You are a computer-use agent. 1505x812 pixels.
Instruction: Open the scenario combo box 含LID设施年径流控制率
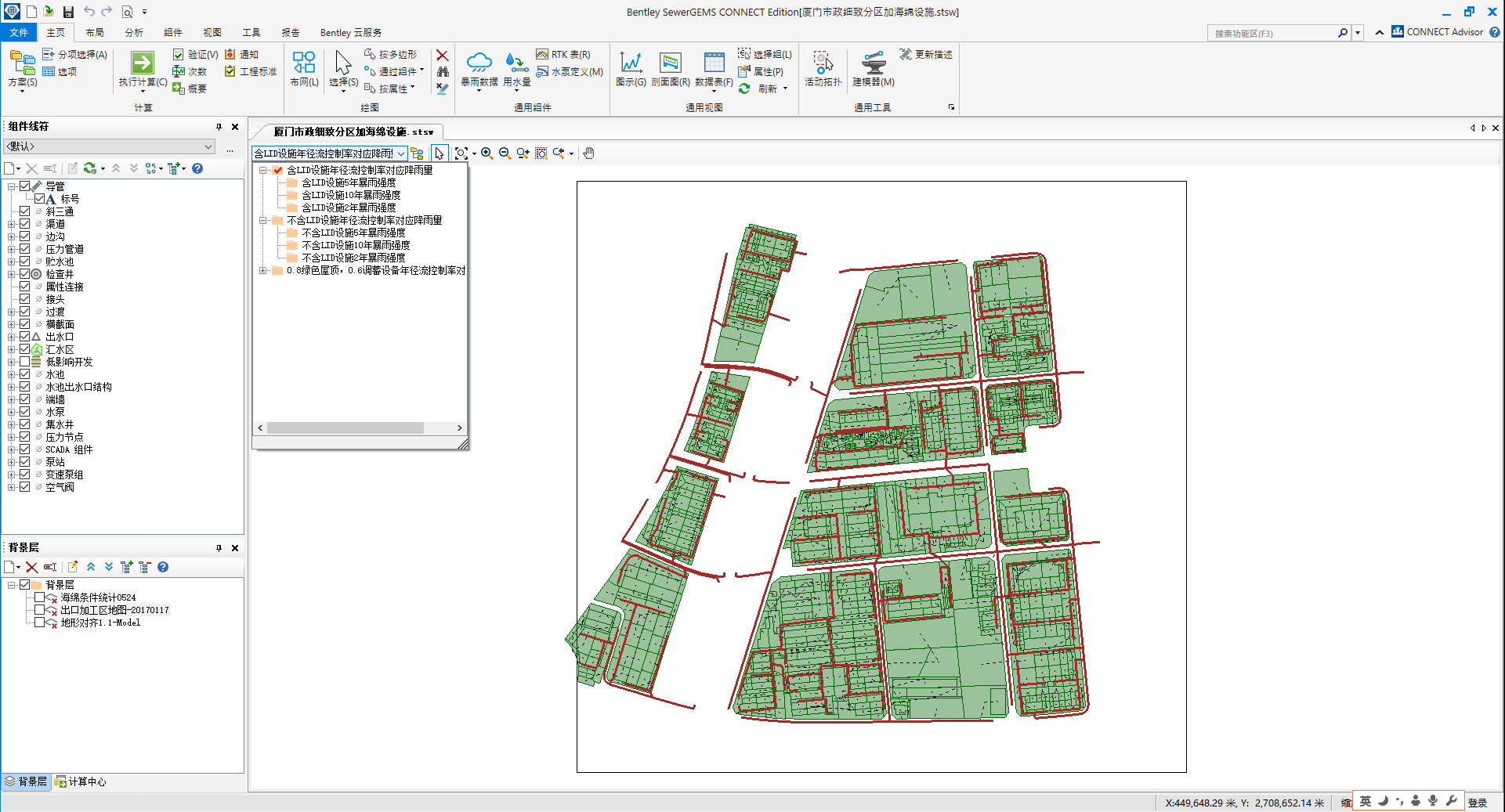click(x=330, y=153)
